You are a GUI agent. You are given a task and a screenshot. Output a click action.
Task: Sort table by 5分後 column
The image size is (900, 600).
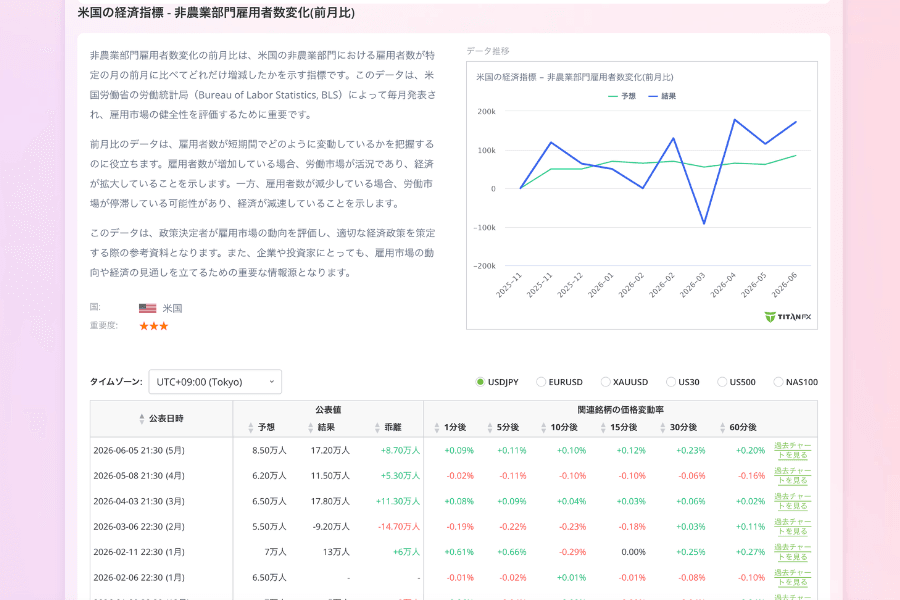tap(503, 427)
